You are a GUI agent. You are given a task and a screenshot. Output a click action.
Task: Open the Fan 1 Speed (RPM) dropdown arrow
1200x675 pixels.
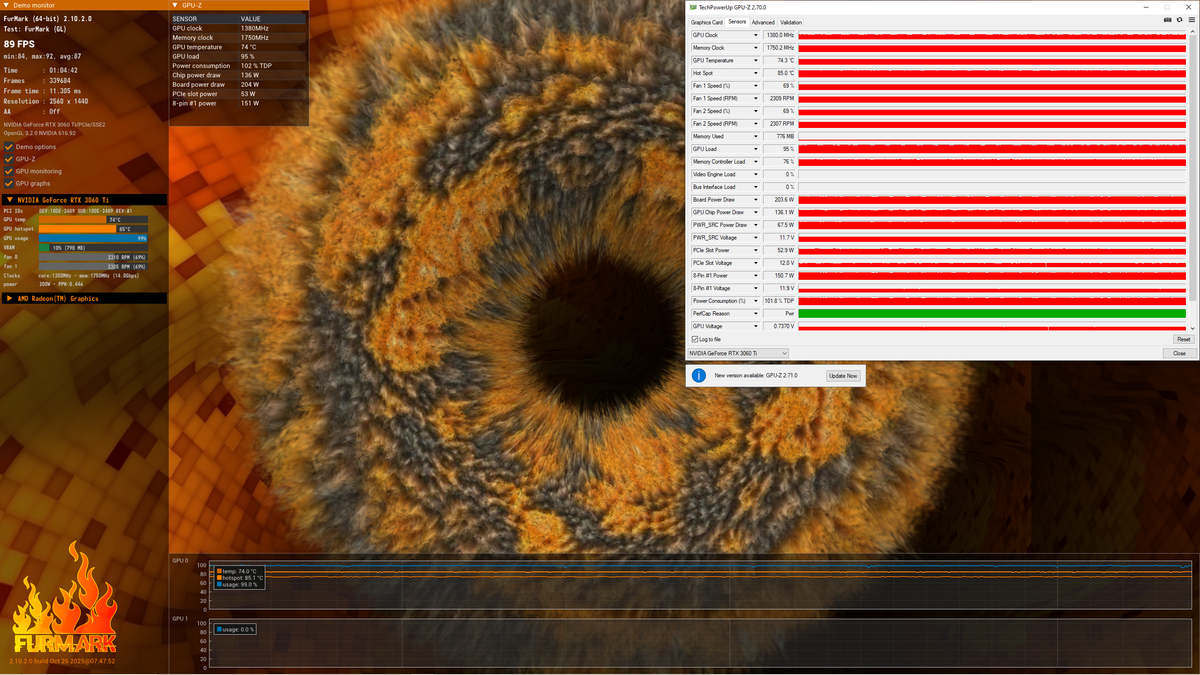(x=756, y=98)
